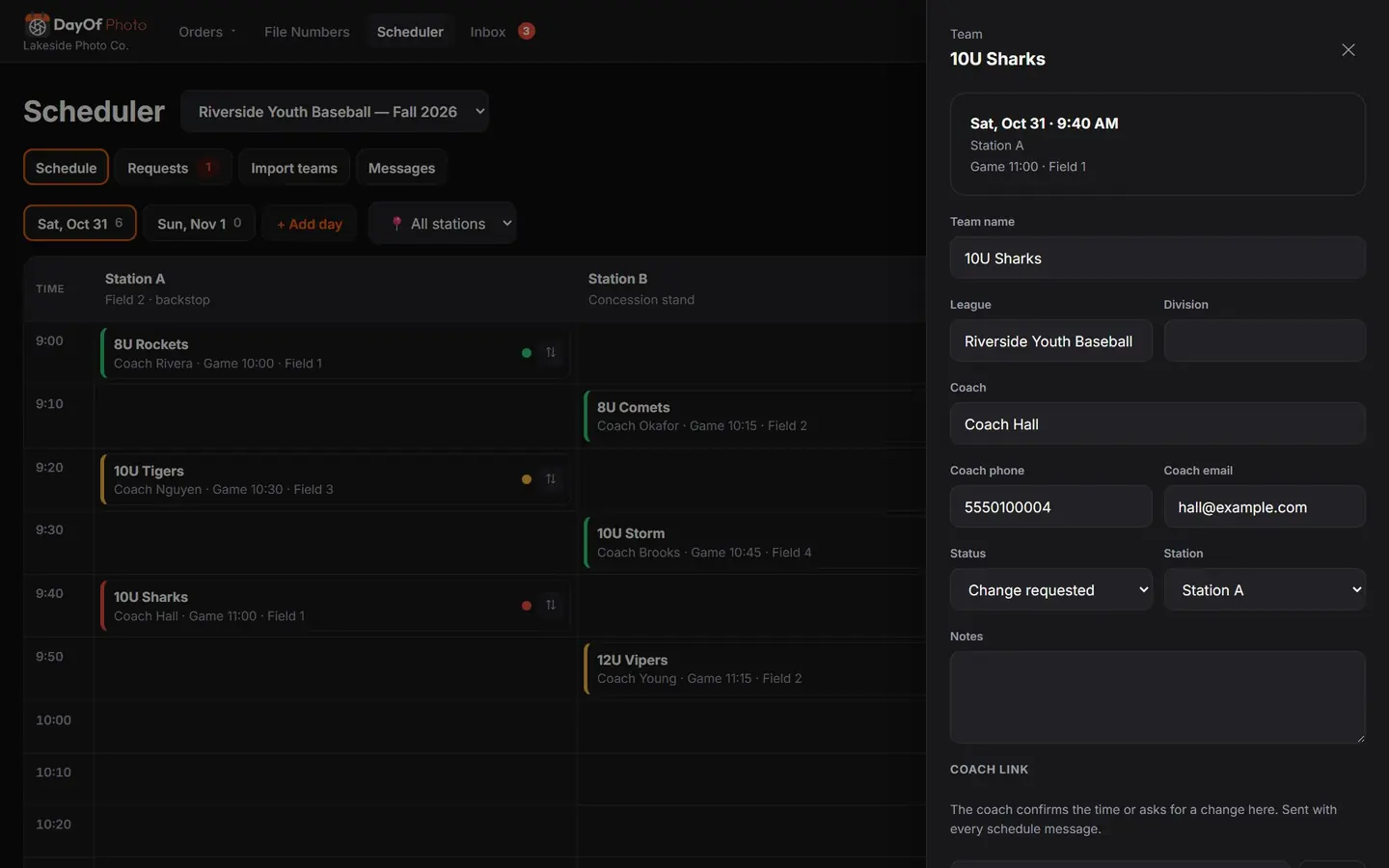Select the 12U Vipers schedule card

(x=755, y=668)
